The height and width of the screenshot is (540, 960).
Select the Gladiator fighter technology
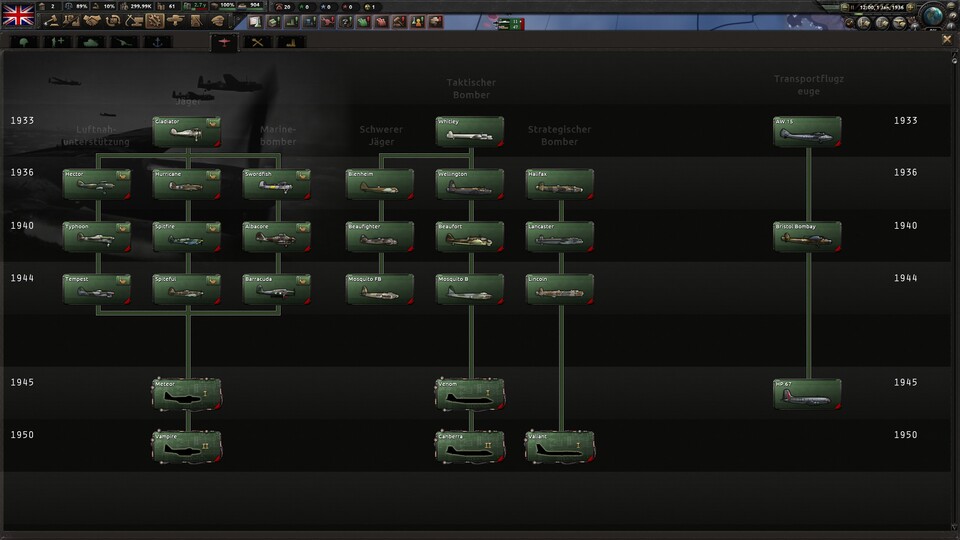(x=186, y=130)
